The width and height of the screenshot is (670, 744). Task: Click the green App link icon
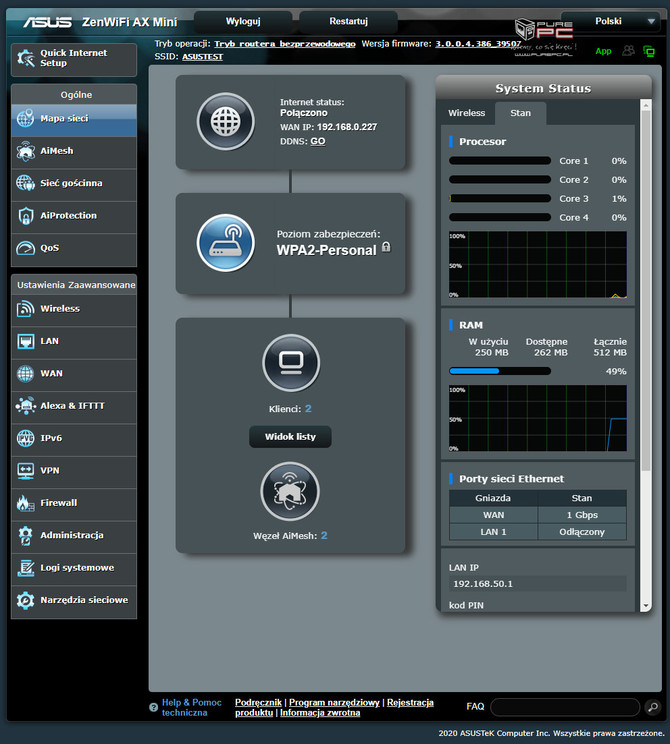(604, 51)
